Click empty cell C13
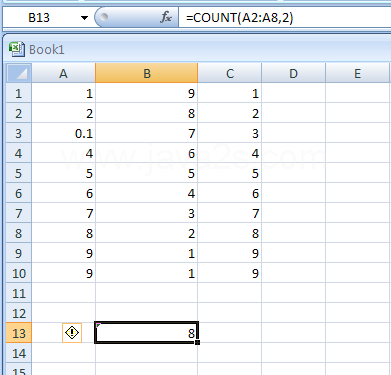391x375 pixels. [x=230, y=333]
